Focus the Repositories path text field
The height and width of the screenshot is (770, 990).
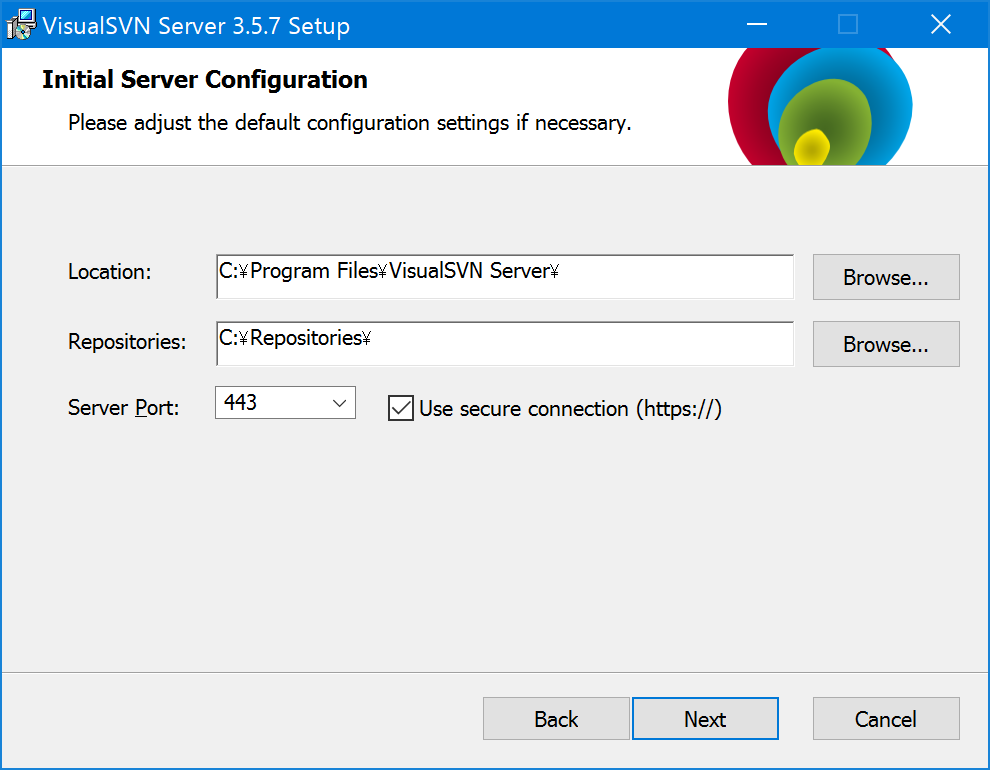click(504, 343)
